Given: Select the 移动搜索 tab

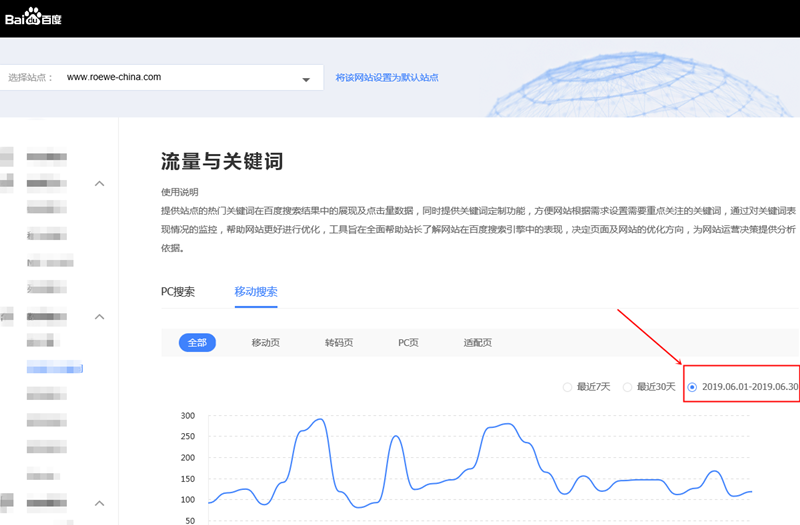Looking at the screenshot, I should (x=256, y=292).
